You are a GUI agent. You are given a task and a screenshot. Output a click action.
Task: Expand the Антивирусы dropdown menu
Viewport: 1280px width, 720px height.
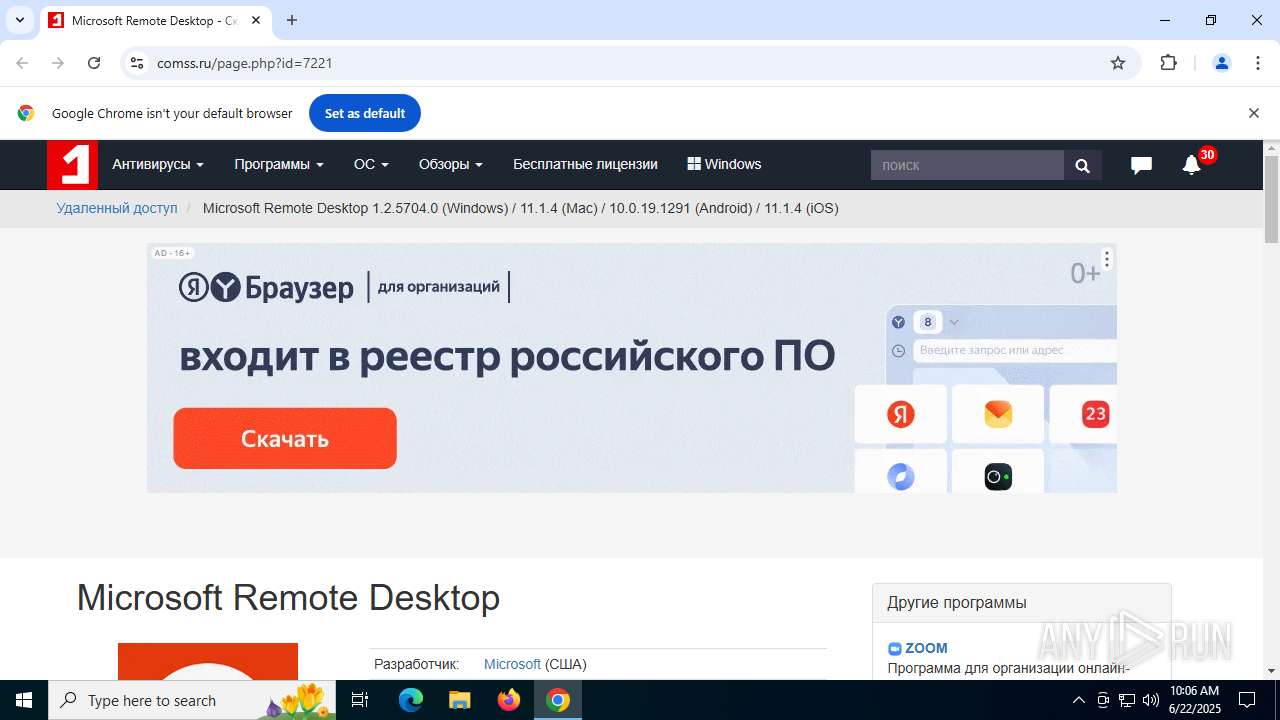(158, 165)
